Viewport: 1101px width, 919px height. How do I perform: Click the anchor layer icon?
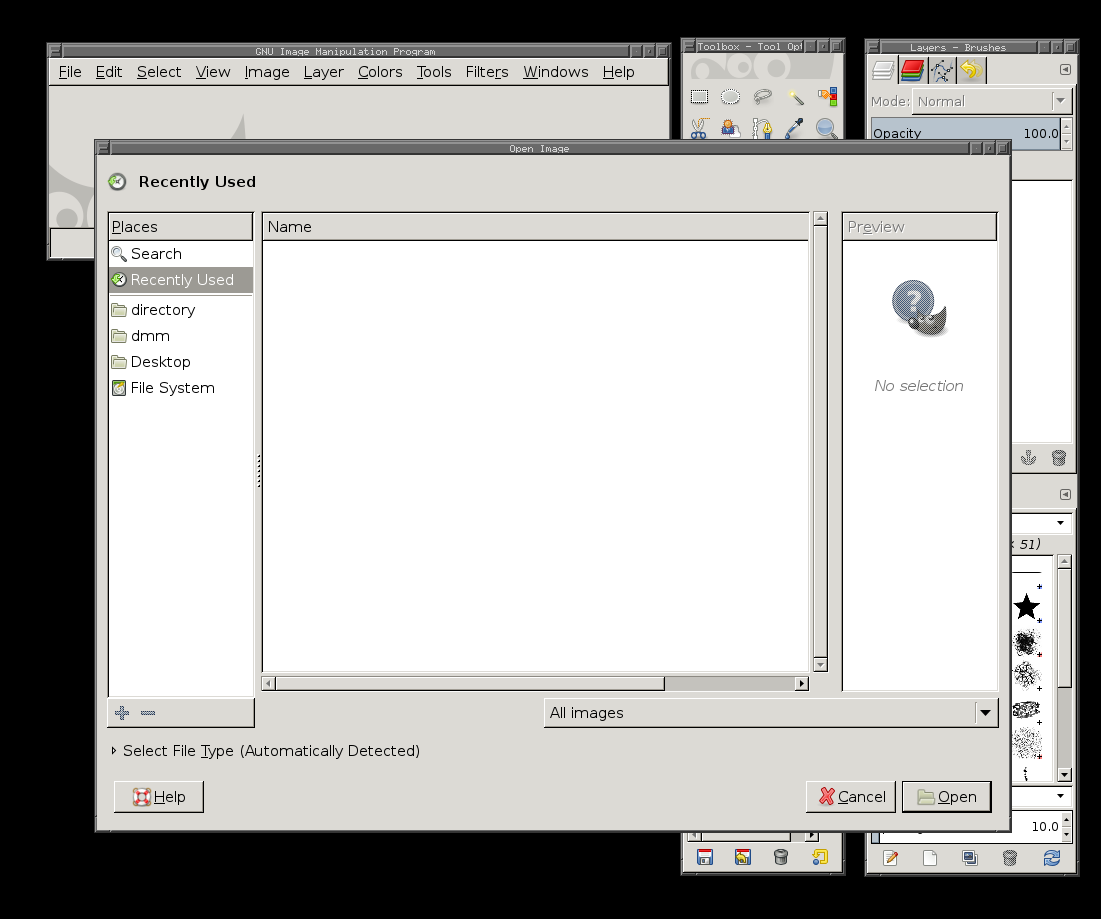[1028, 458]
